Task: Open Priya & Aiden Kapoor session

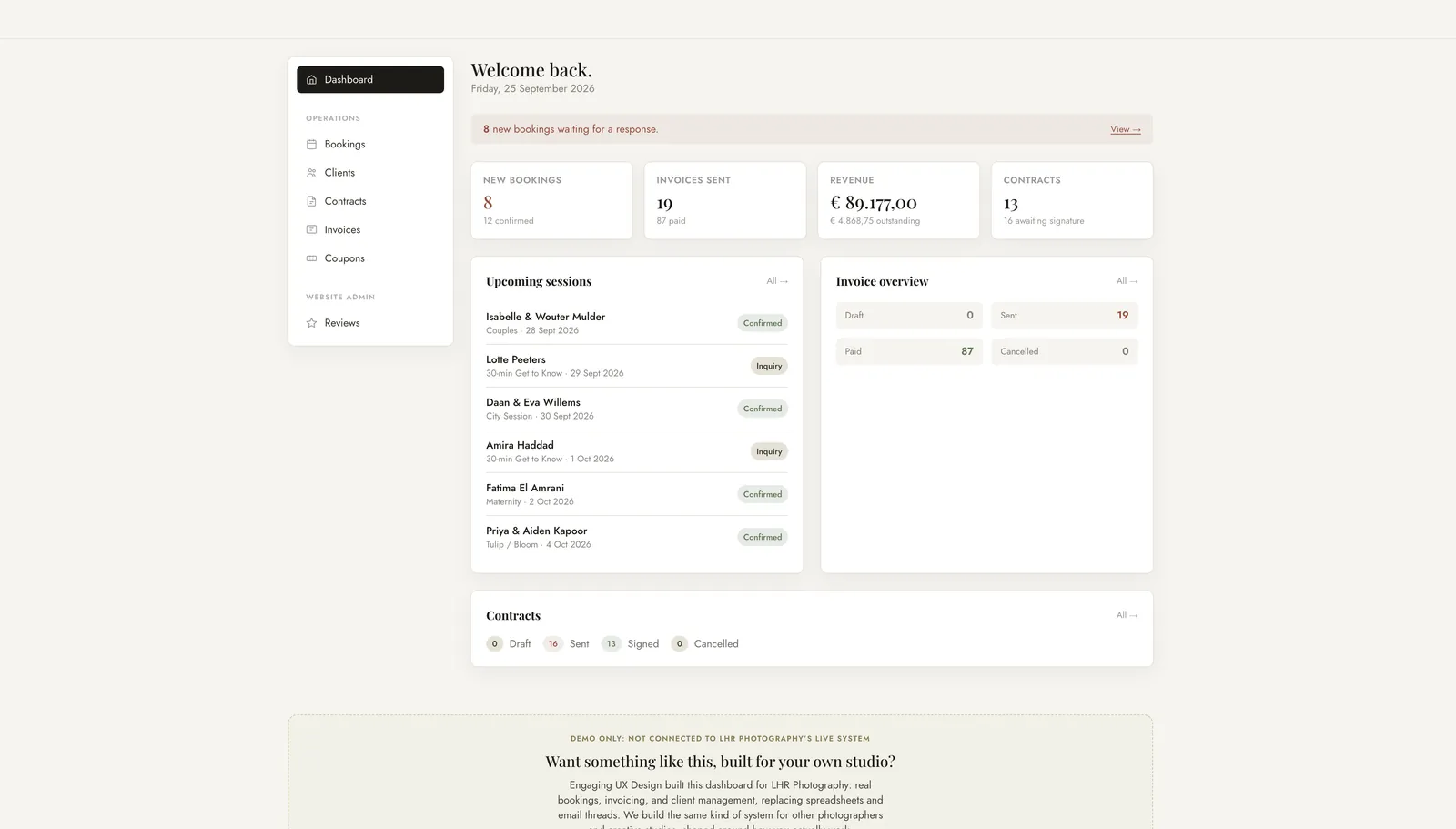Action: 637,537
